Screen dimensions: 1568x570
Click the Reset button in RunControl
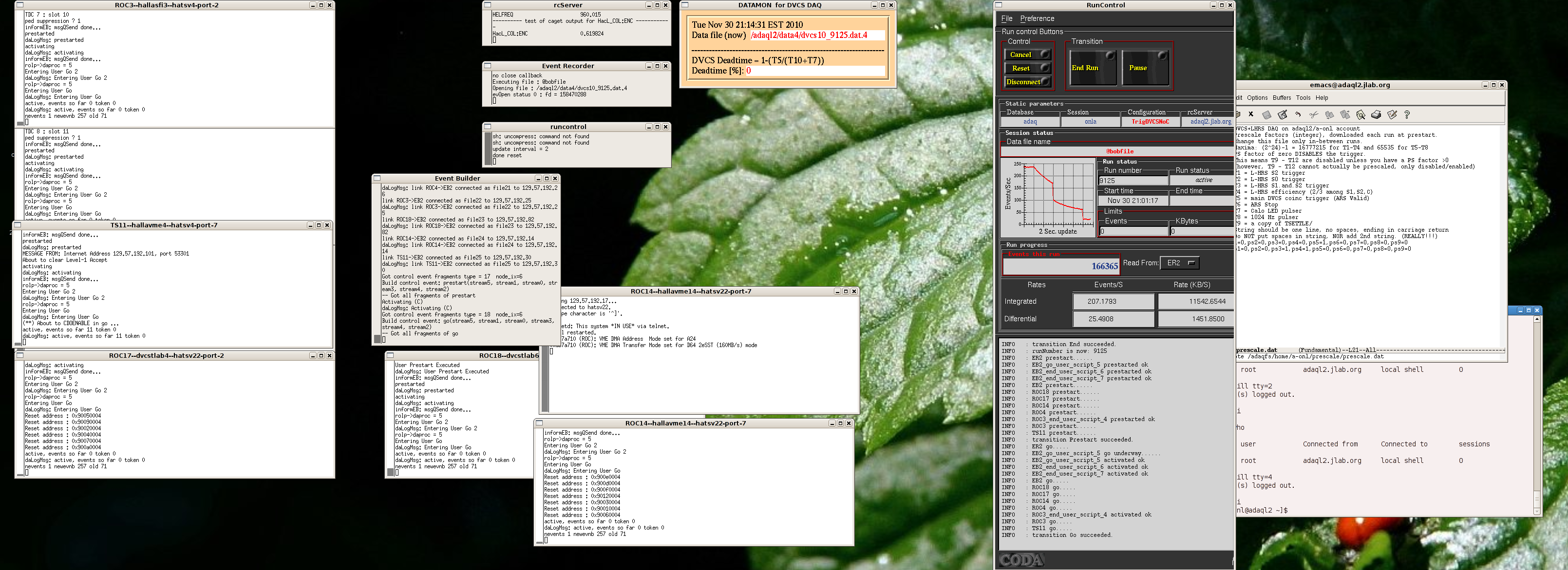(x=1027, y=68)
